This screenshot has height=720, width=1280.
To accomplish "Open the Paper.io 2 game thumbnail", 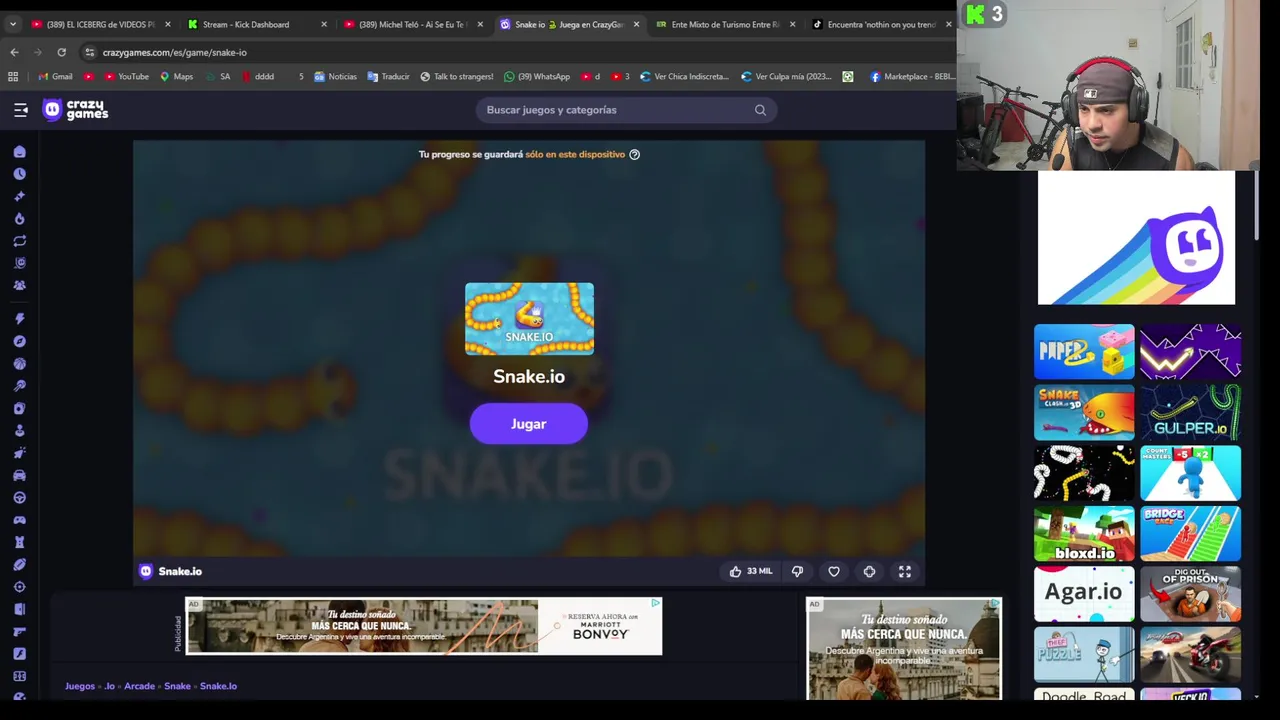I will [x=1084, y=352].
